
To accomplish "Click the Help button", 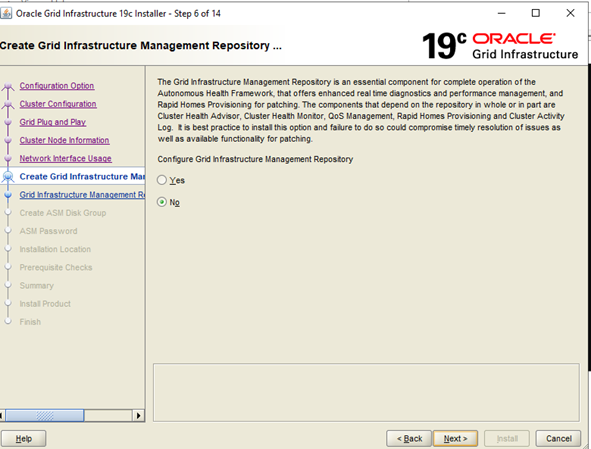I will pos(23,438).
